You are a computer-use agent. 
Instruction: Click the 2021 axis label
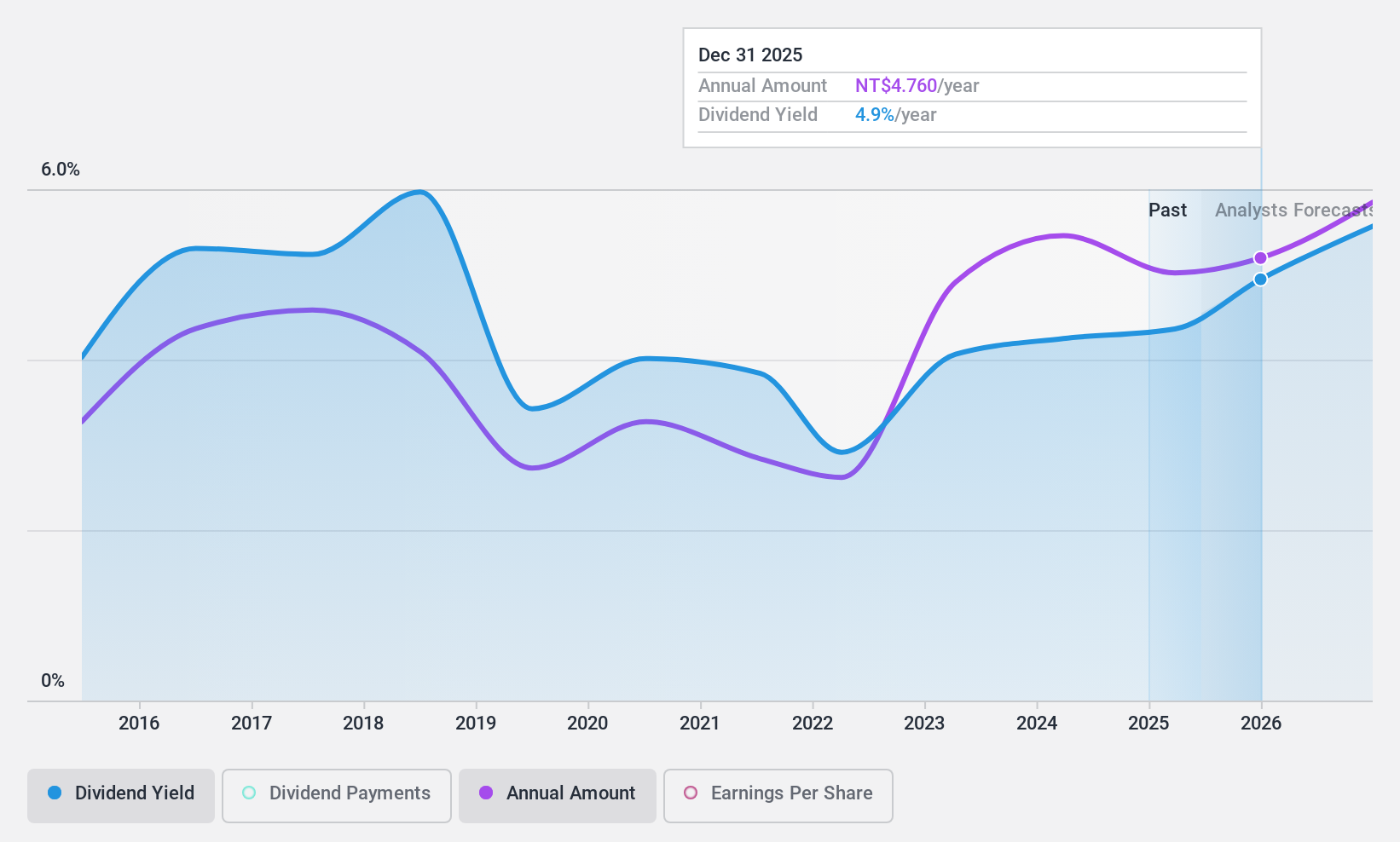[700, 724]
